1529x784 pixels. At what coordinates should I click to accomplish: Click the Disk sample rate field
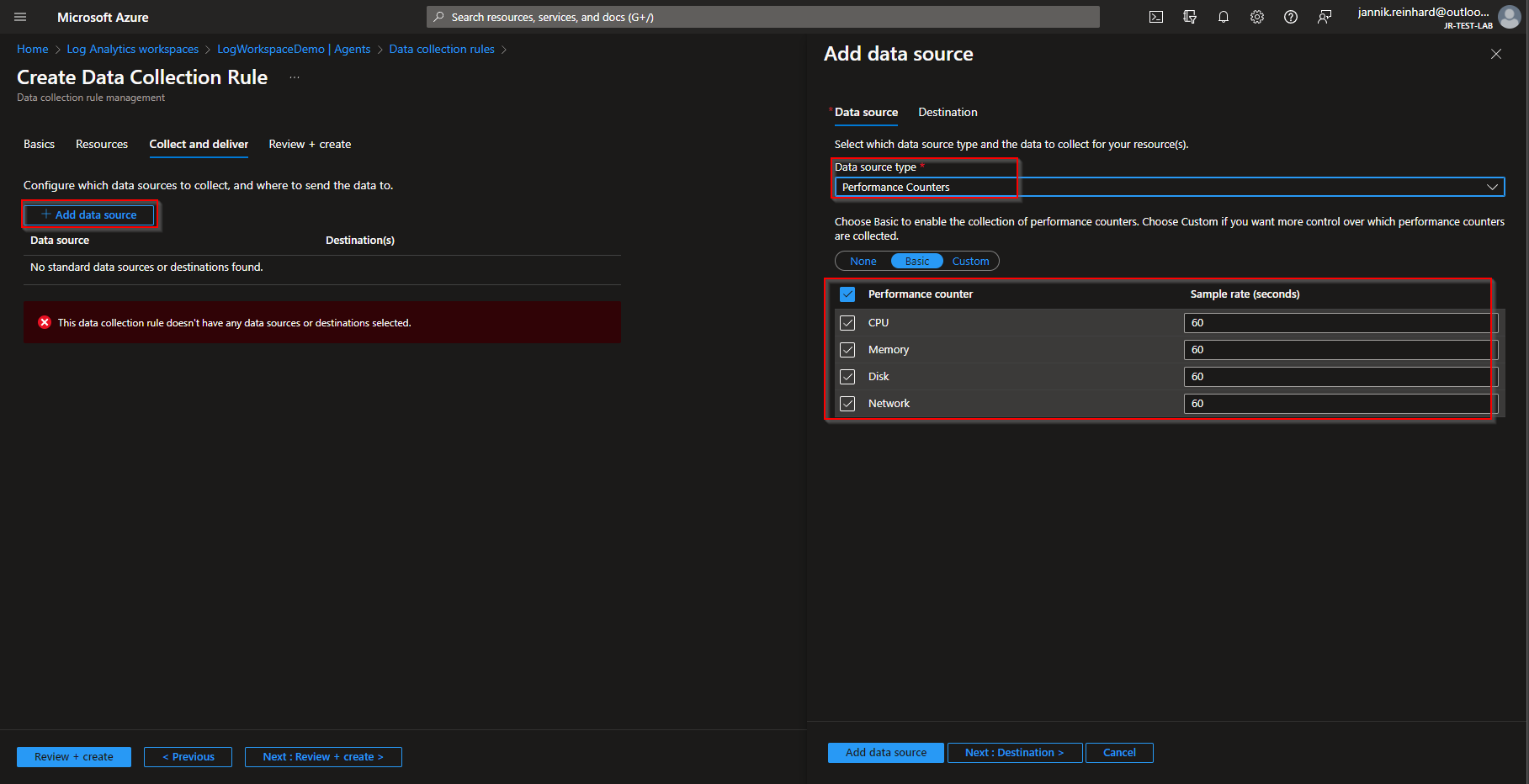tap(1340, 377)
